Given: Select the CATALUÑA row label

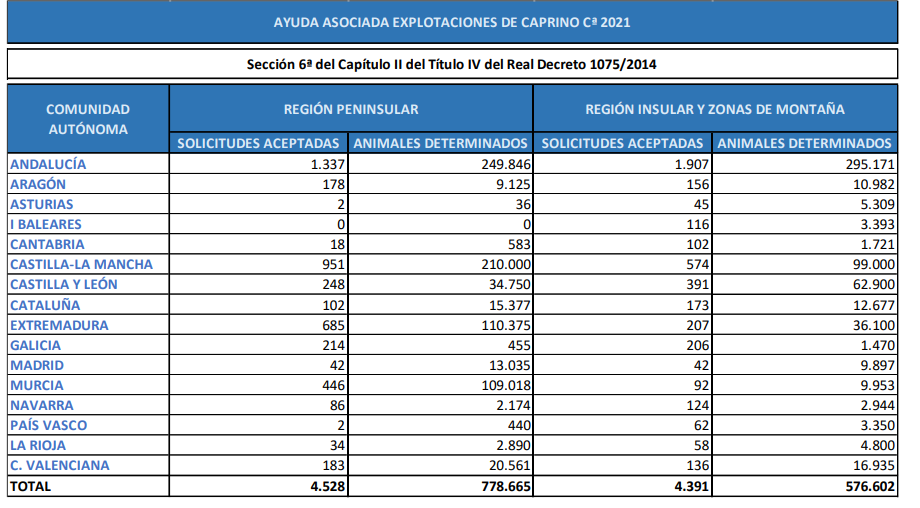Looking at the screenshot, I should pyautogui.click(x=45, y=305).
